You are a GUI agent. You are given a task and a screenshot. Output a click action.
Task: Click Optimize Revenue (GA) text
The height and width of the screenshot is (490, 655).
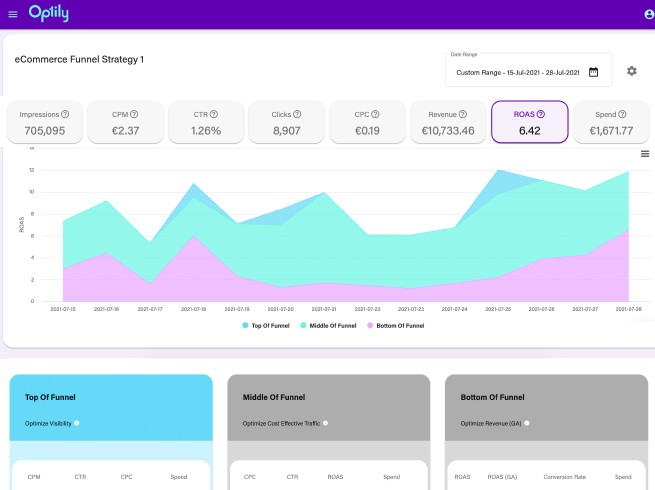point(491,424)
